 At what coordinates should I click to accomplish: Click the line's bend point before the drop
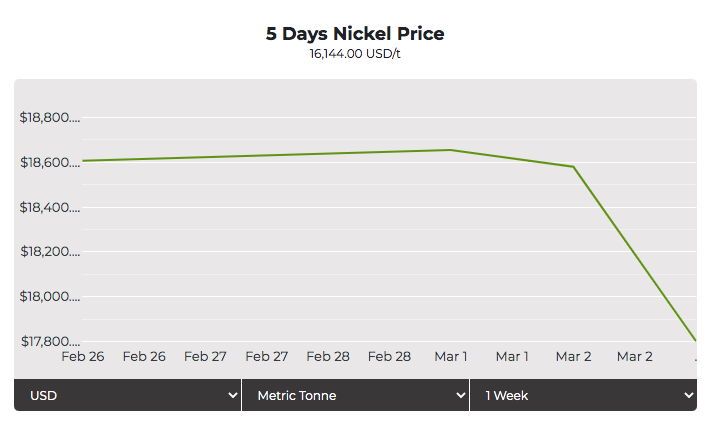coord(573,167)
